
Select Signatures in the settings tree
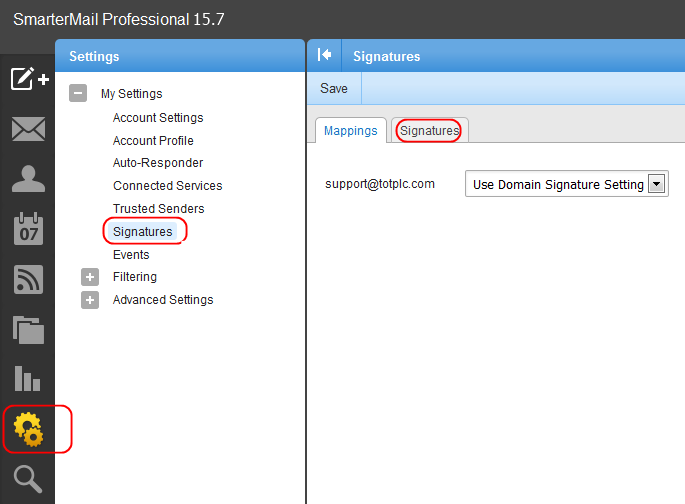point(142,231)
